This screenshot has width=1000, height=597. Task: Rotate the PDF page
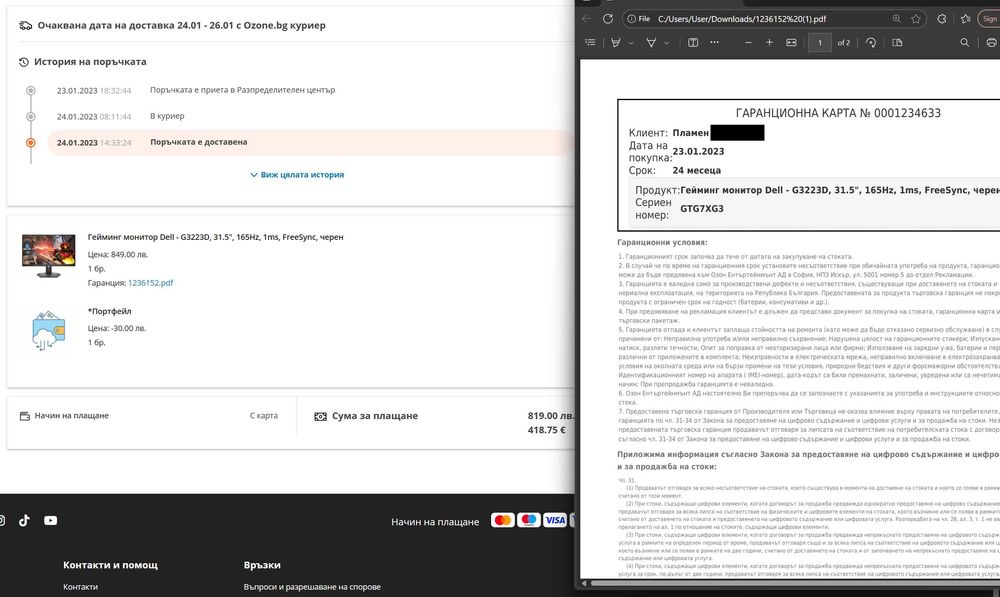(x=871, y=42)
